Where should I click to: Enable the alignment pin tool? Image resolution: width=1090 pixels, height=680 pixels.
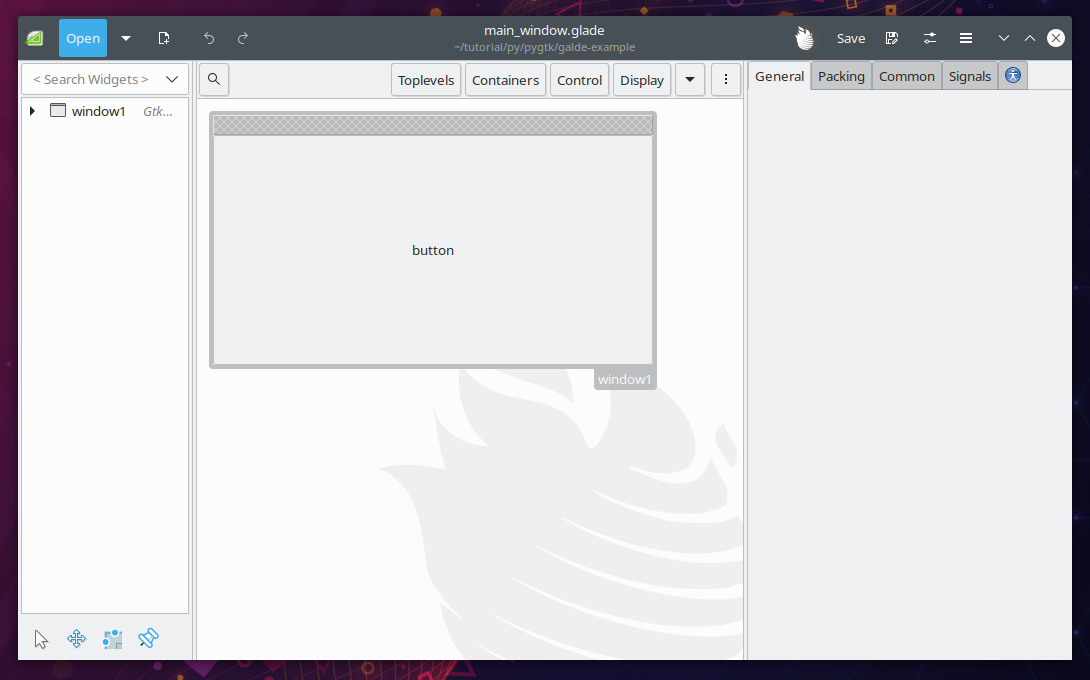tap(149, 638)
